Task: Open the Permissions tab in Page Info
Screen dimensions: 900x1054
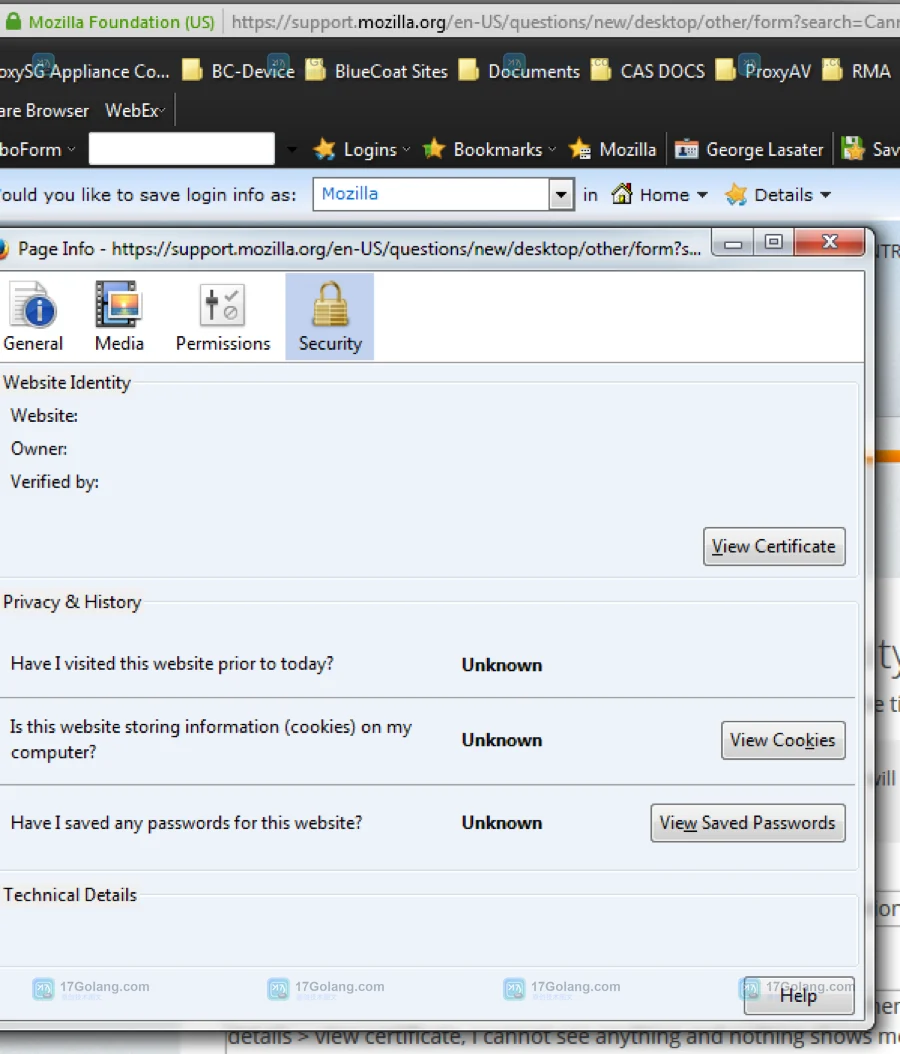Action: [222, 316]
